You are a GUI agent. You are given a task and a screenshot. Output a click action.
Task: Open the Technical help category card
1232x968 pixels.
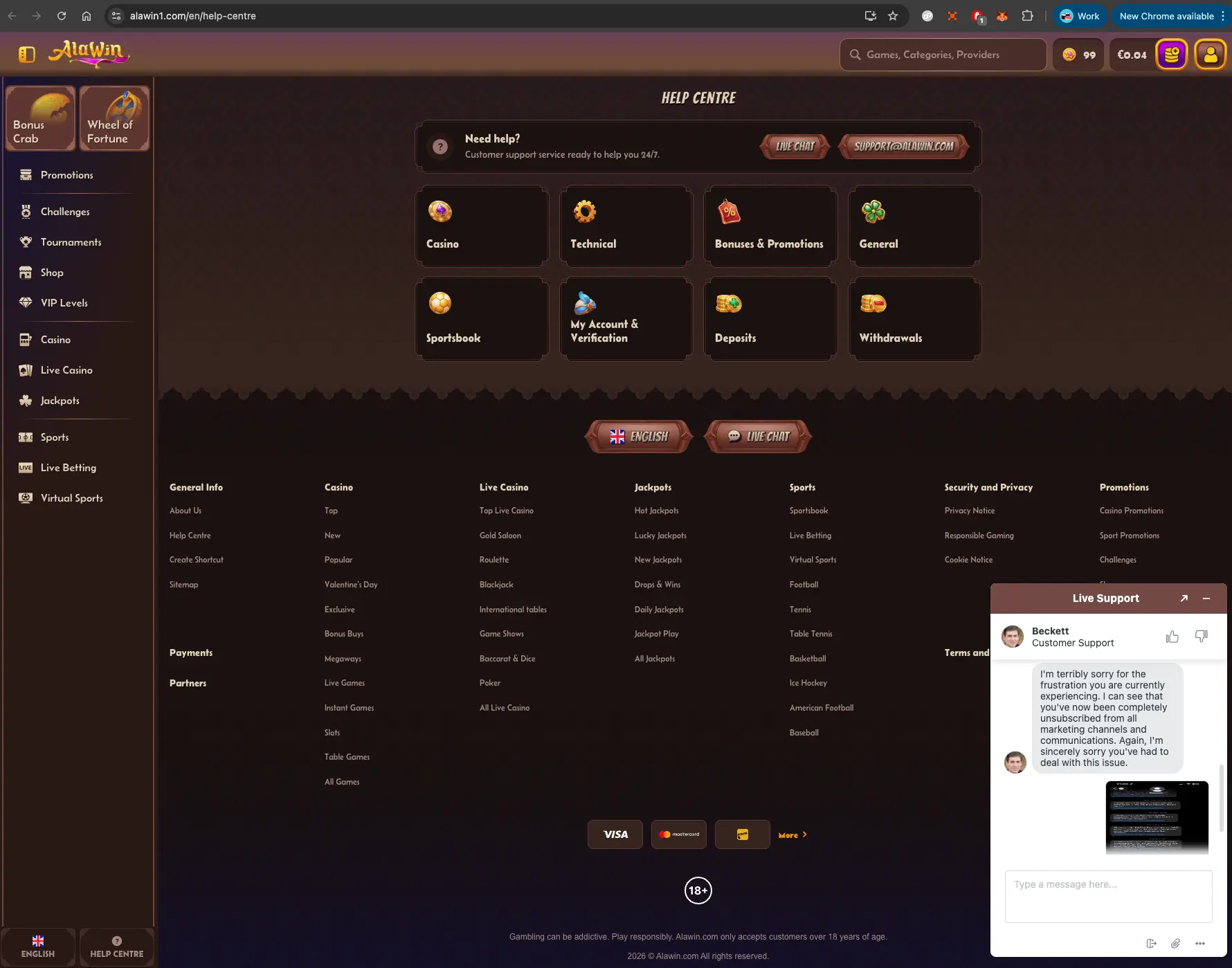pos(626,226)
